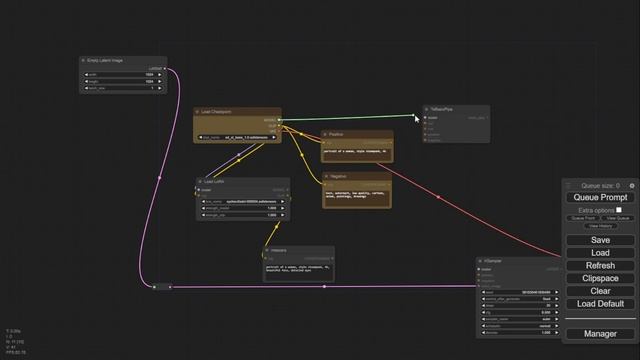640x360 pixels.
Task: Collapse the Negative prompt node
Action: pyautogui.click(x=326, y=176)
